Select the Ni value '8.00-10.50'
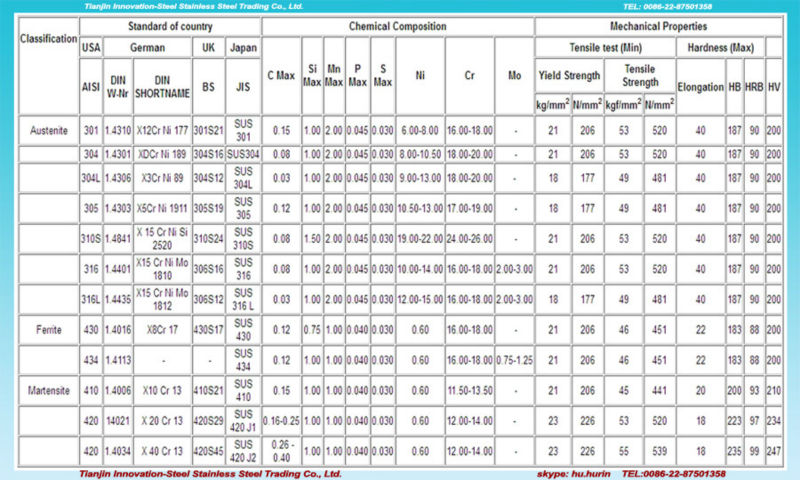This screenshot has height=480, width=800. 420,154
